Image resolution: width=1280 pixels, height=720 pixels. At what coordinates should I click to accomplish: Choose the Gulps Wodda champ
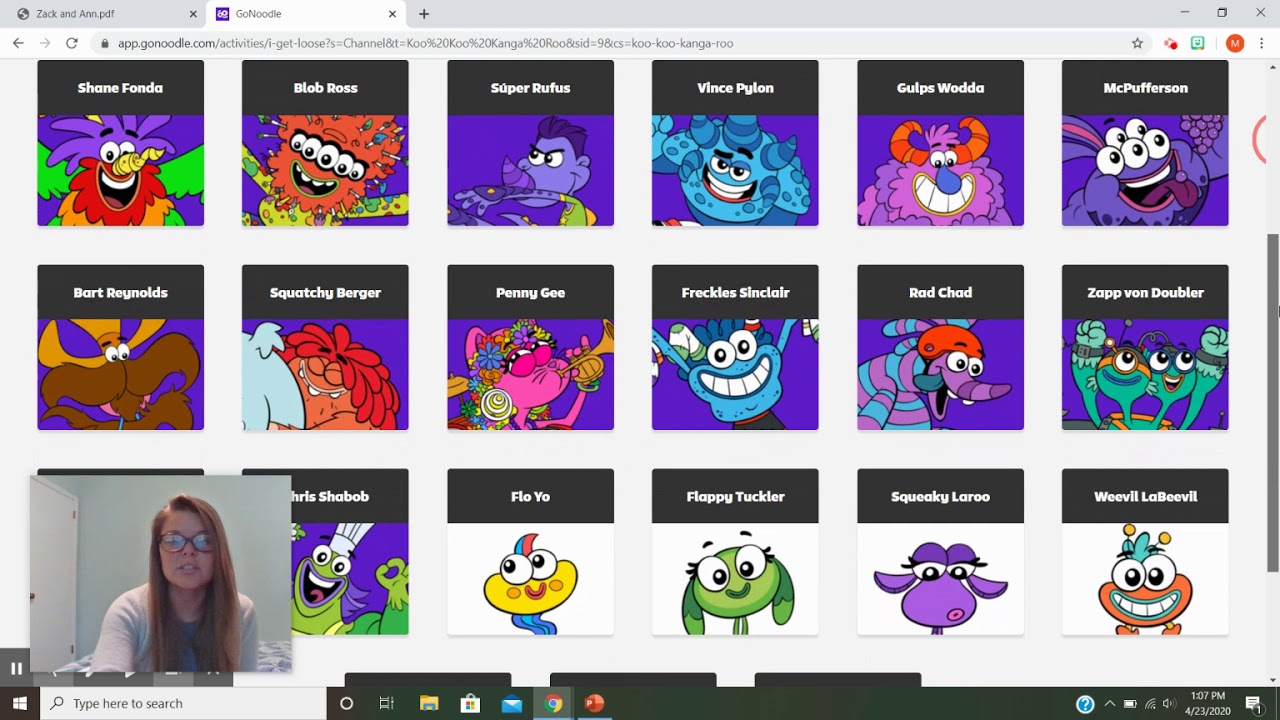point(940,143)
